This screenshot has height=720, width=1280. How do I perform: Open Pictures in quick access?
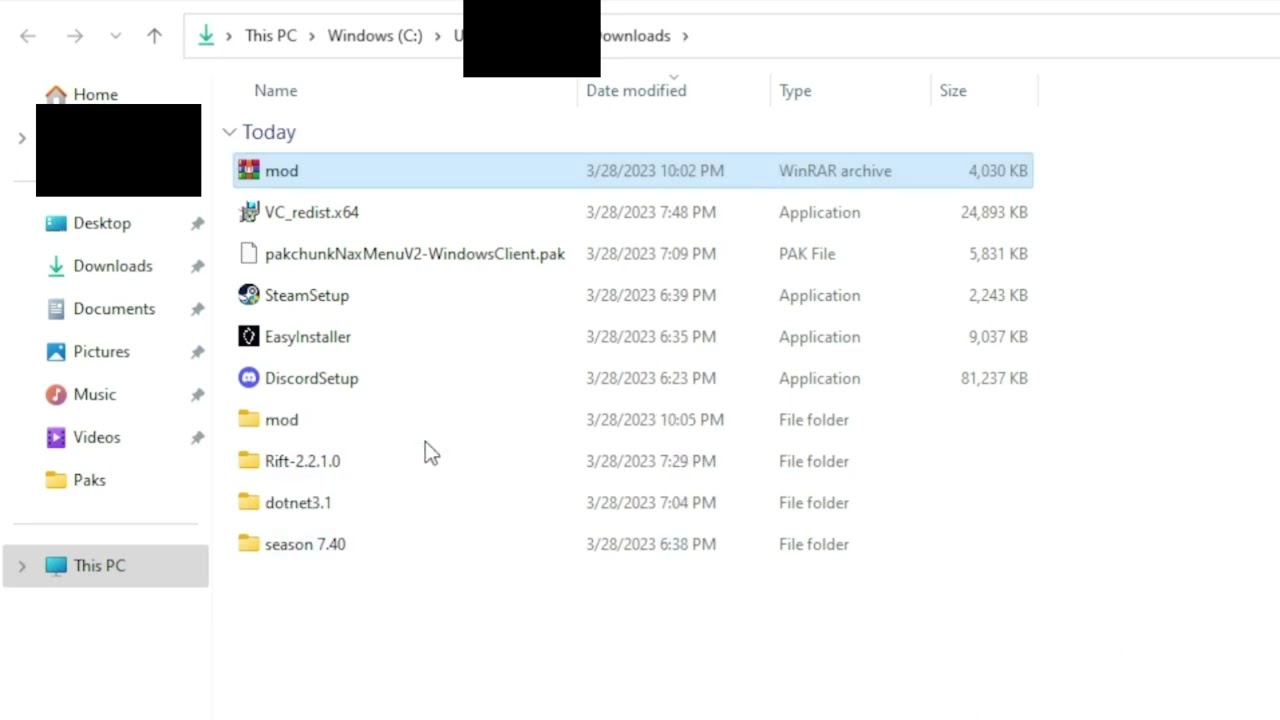click(101, 352)
